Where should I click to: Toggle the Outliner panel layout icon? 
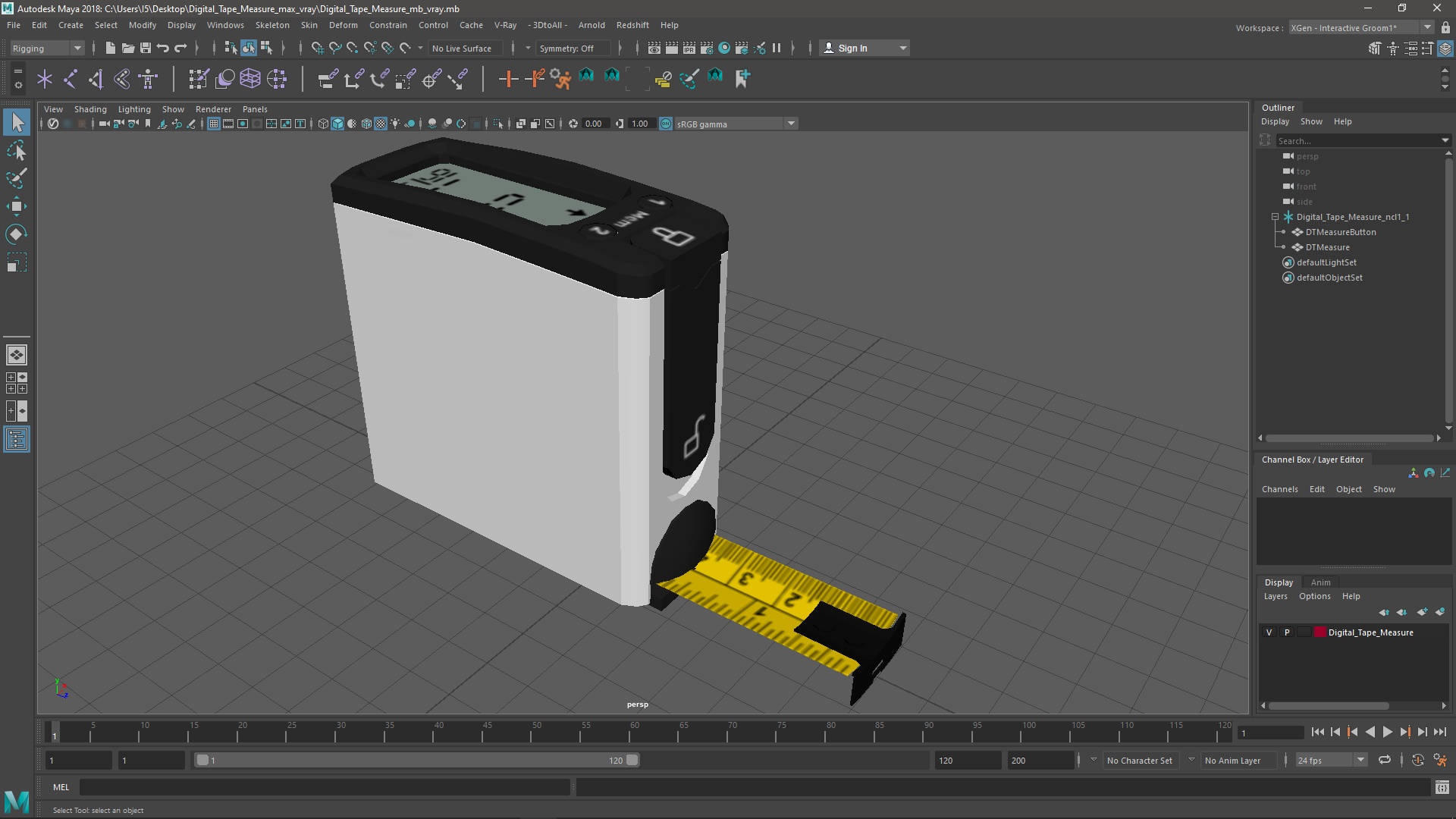(x=17, y=439)
